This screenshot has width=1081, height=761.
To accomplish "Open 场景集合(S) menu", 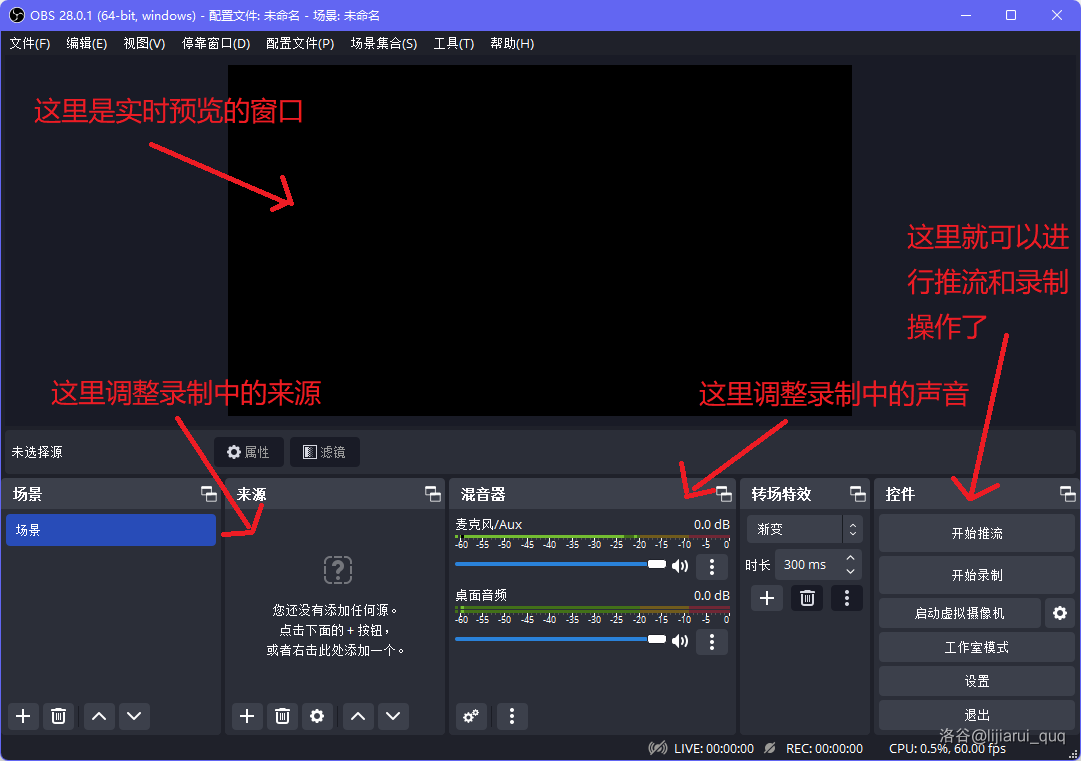I will click(x=384, y=43).
